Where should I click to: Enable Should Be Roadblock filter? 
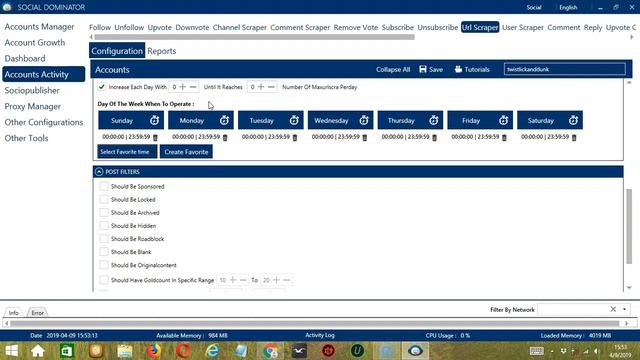pyautogui.click(x=104, y=238)
